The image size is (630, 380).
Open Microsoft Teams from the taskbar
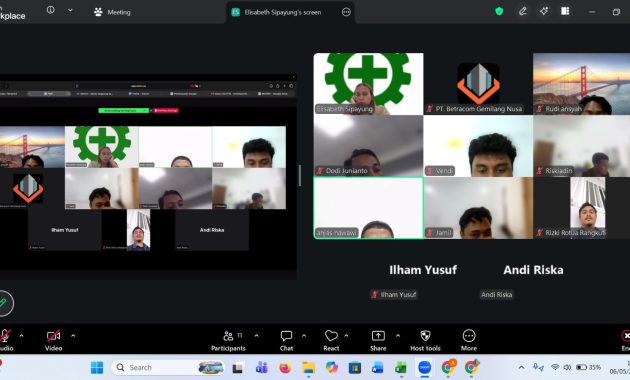[262, 368]
